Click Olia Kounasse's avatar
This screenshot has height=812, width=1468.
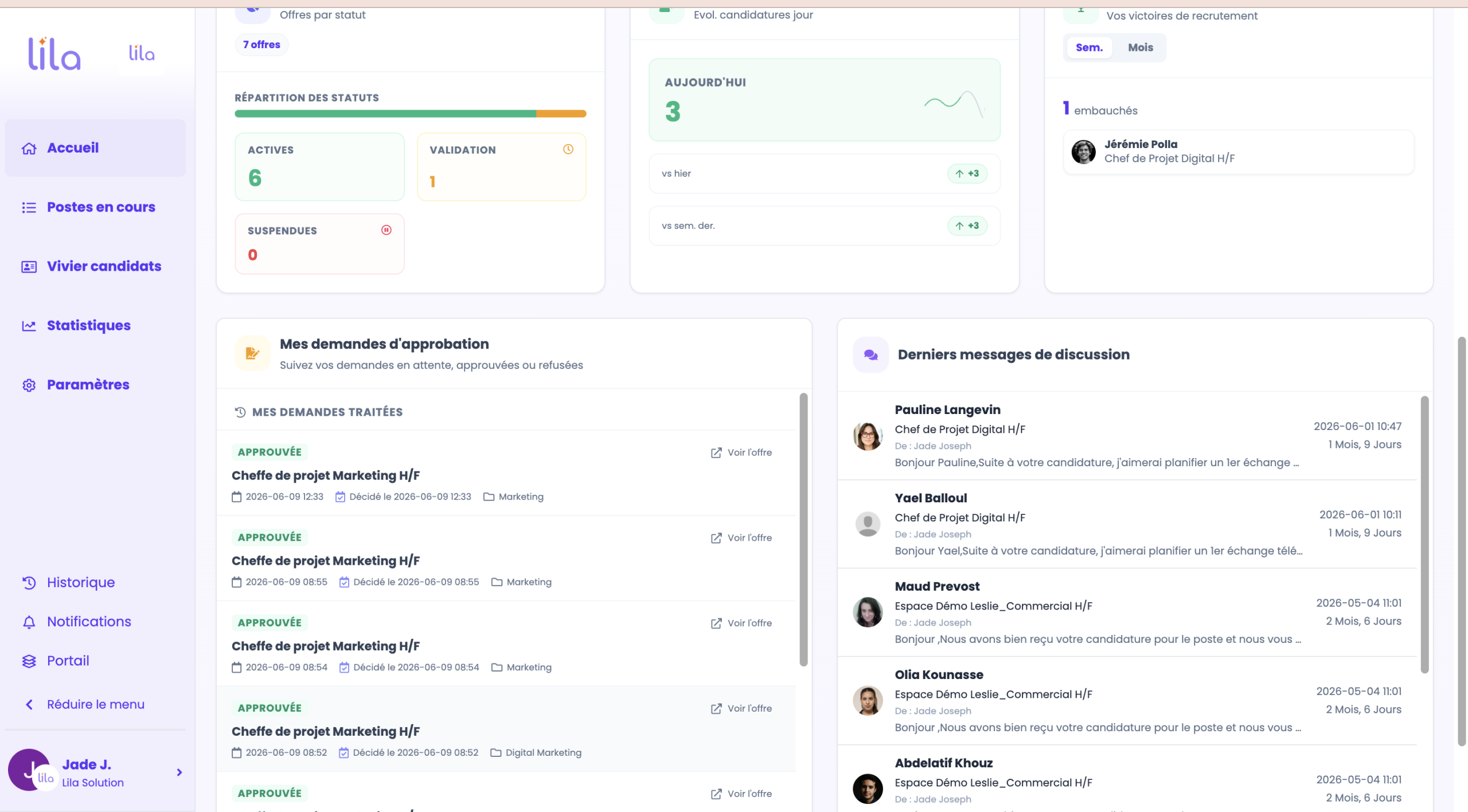click(868, 701)
